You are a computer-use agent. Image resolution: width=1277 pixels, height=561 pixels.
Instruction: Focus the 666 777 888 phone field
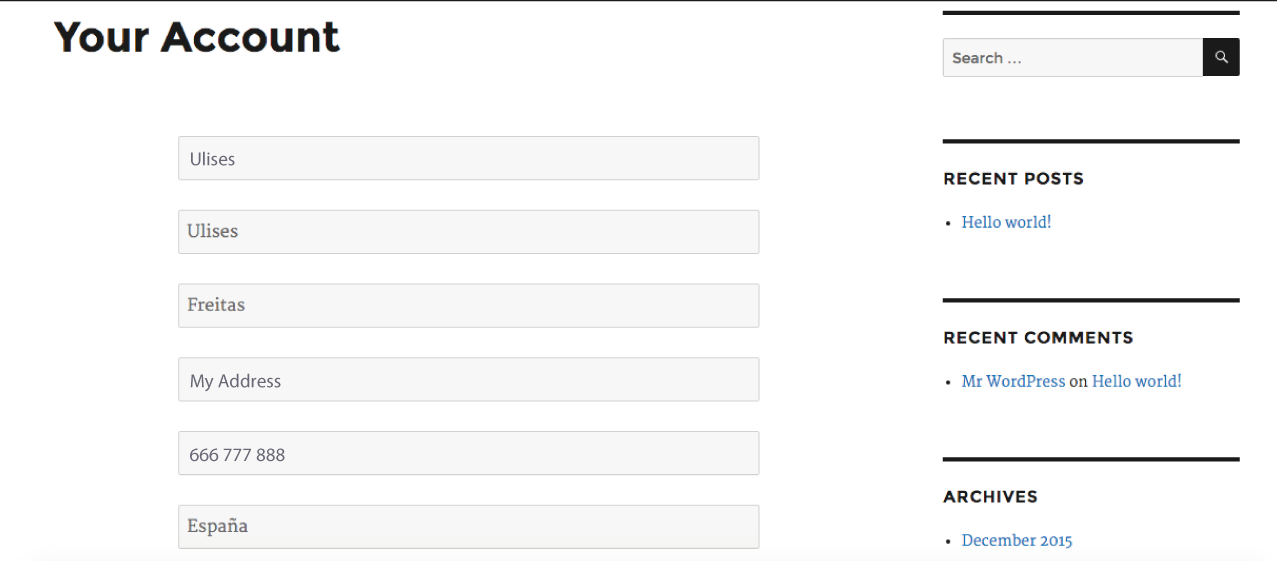[468, 454]
